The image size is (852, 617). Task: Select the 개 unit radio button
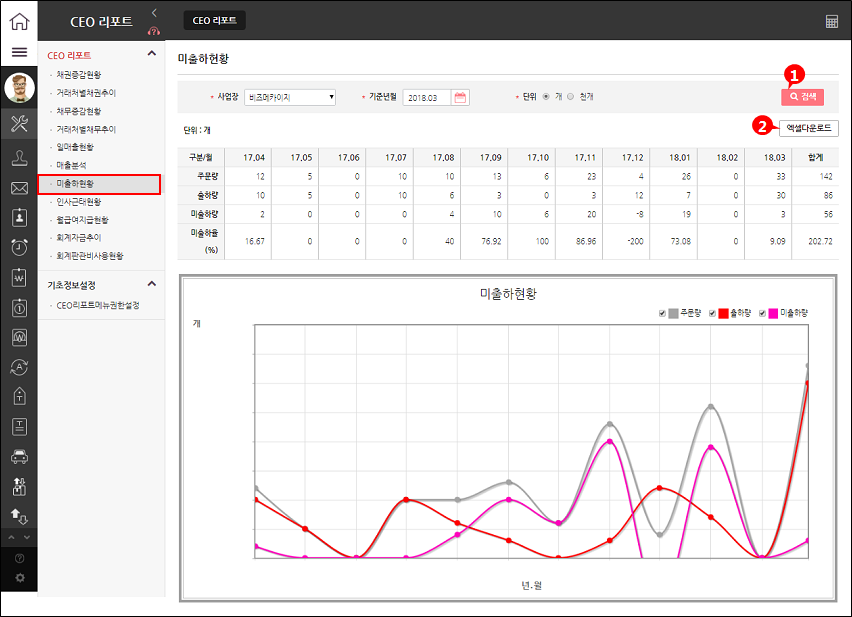tap(546, 97)
